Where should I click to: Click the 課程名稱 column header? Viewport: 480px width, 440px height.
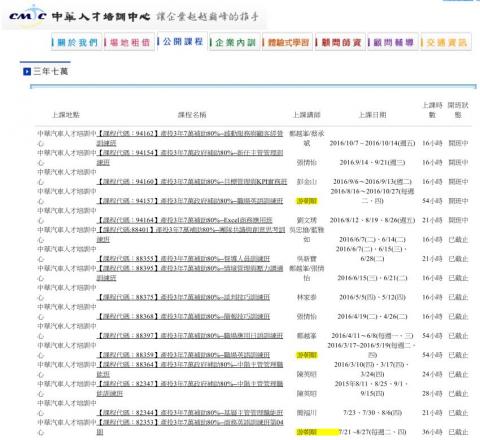point(192,115)
